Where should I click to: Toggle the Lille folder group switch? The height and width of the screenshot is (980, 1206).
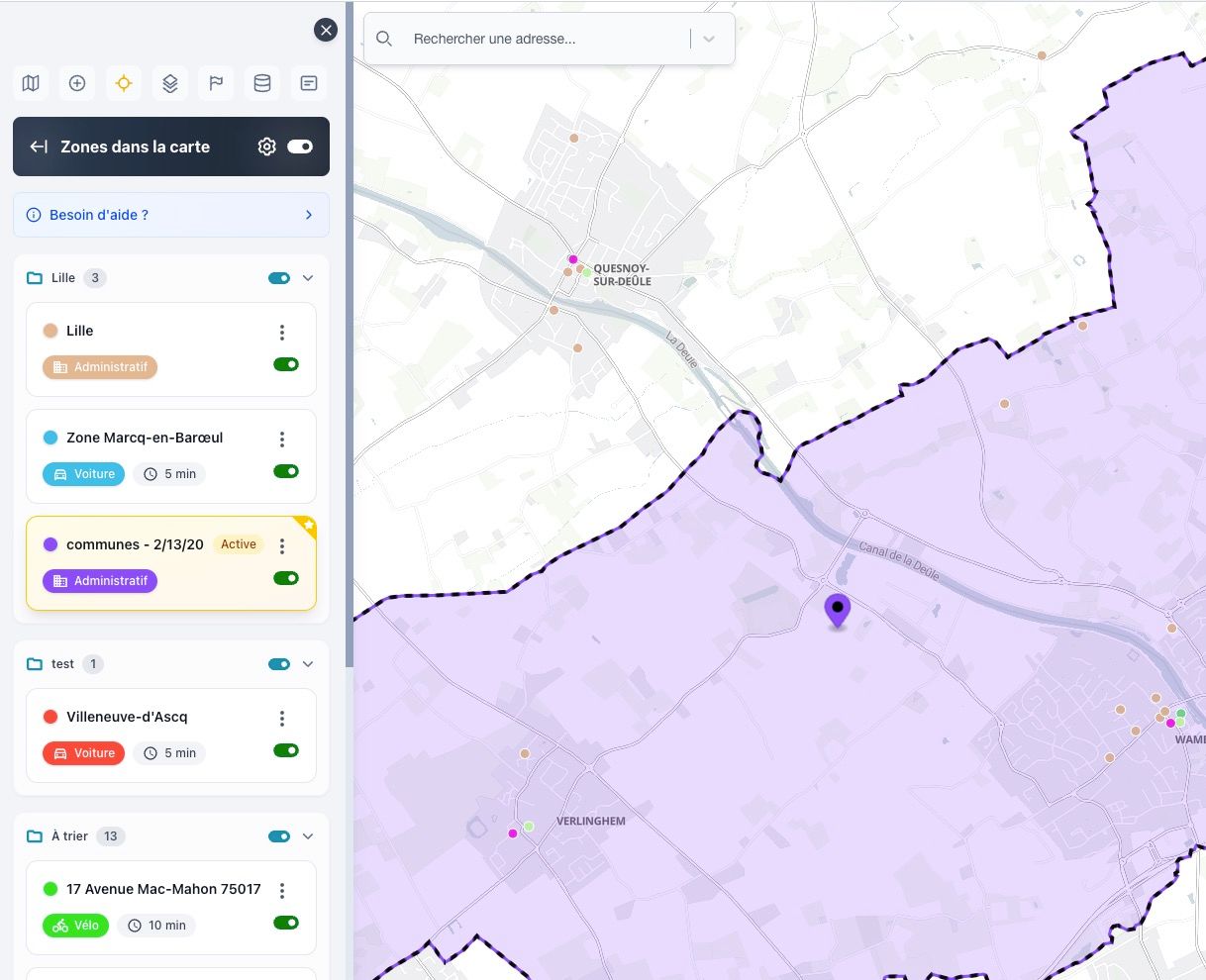click(x=279, y=278)
